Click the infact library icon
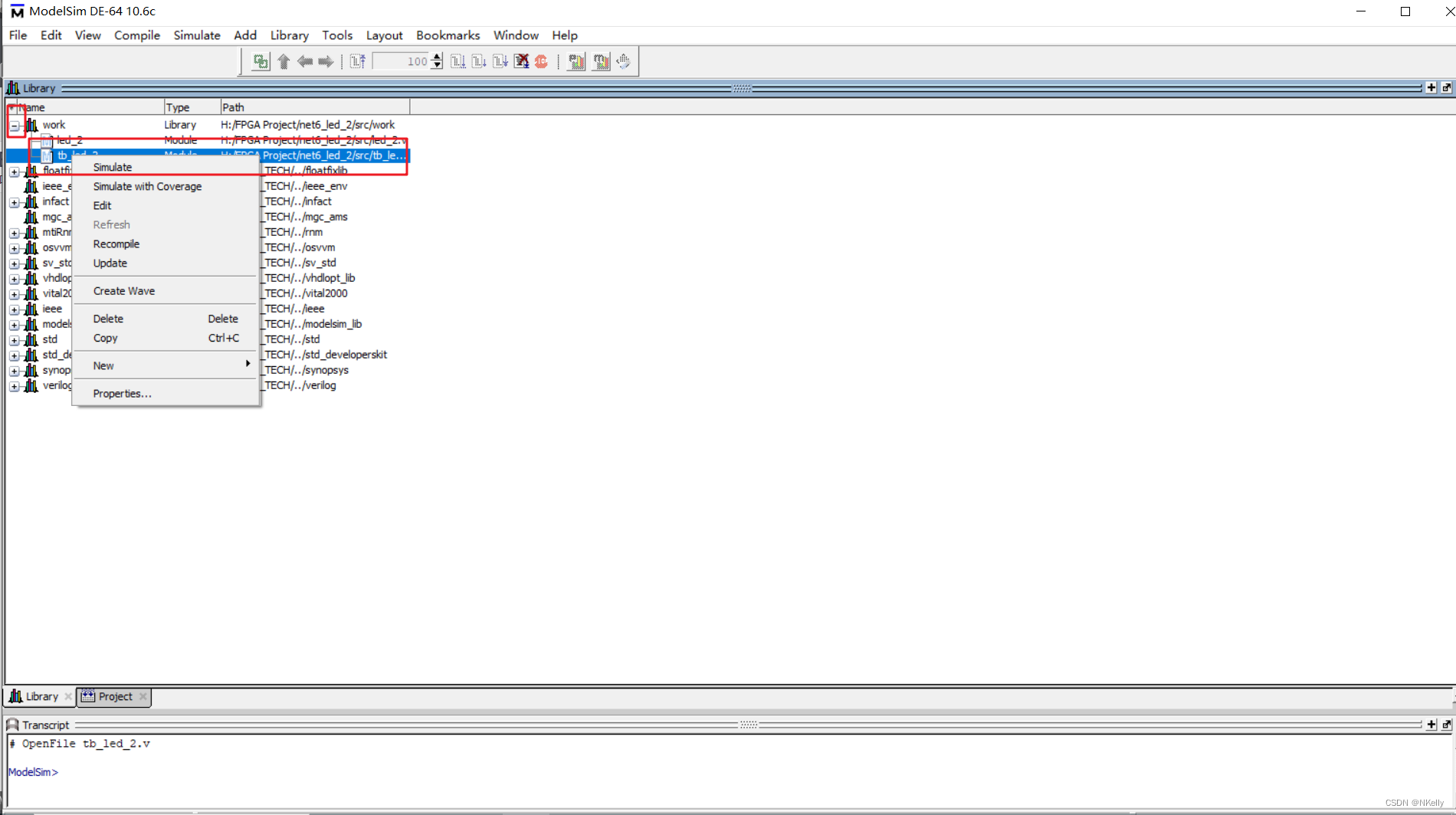The image size is (1456, 815). [x=31, y=201]
